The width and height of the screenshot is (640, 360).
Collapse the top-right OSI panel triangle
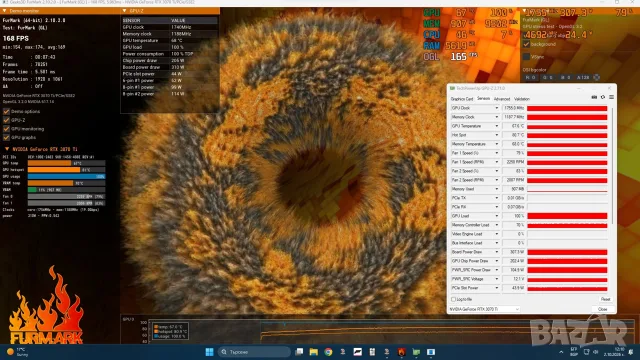tap(525, 11)
